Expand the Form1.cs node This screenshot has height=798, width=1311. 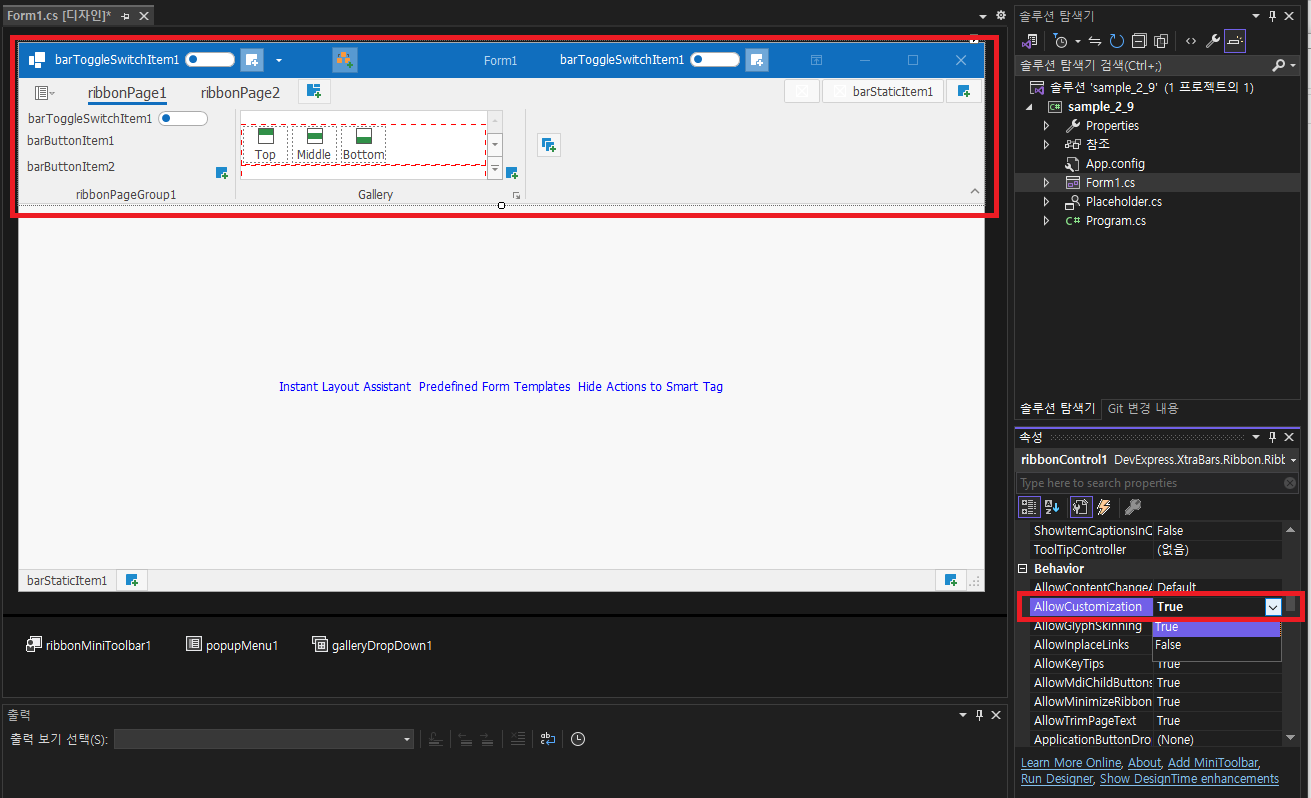tap(1047, 183)
